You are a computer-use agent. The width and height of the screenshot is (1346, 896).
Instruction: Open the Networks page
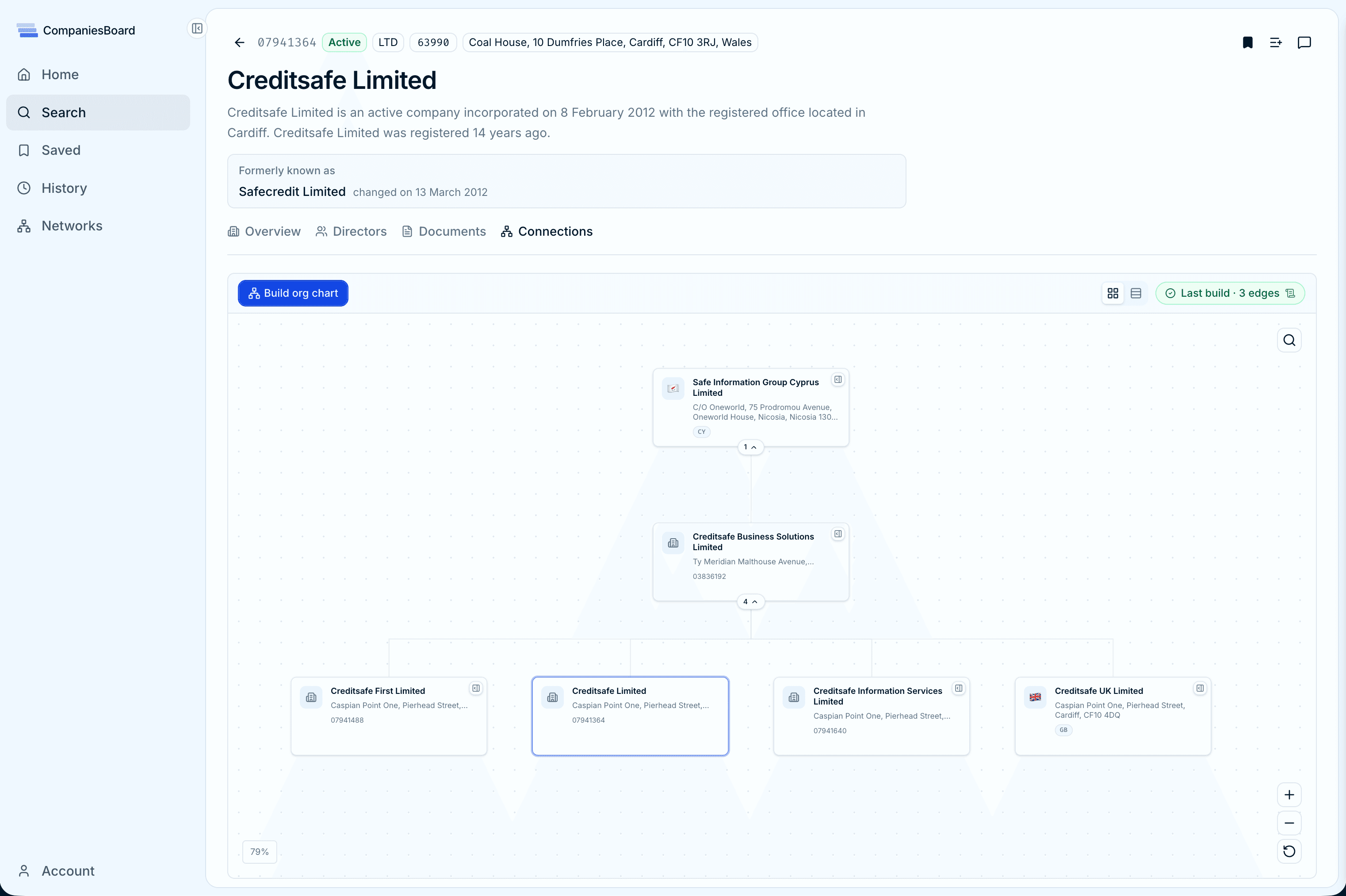coord(98,226)
